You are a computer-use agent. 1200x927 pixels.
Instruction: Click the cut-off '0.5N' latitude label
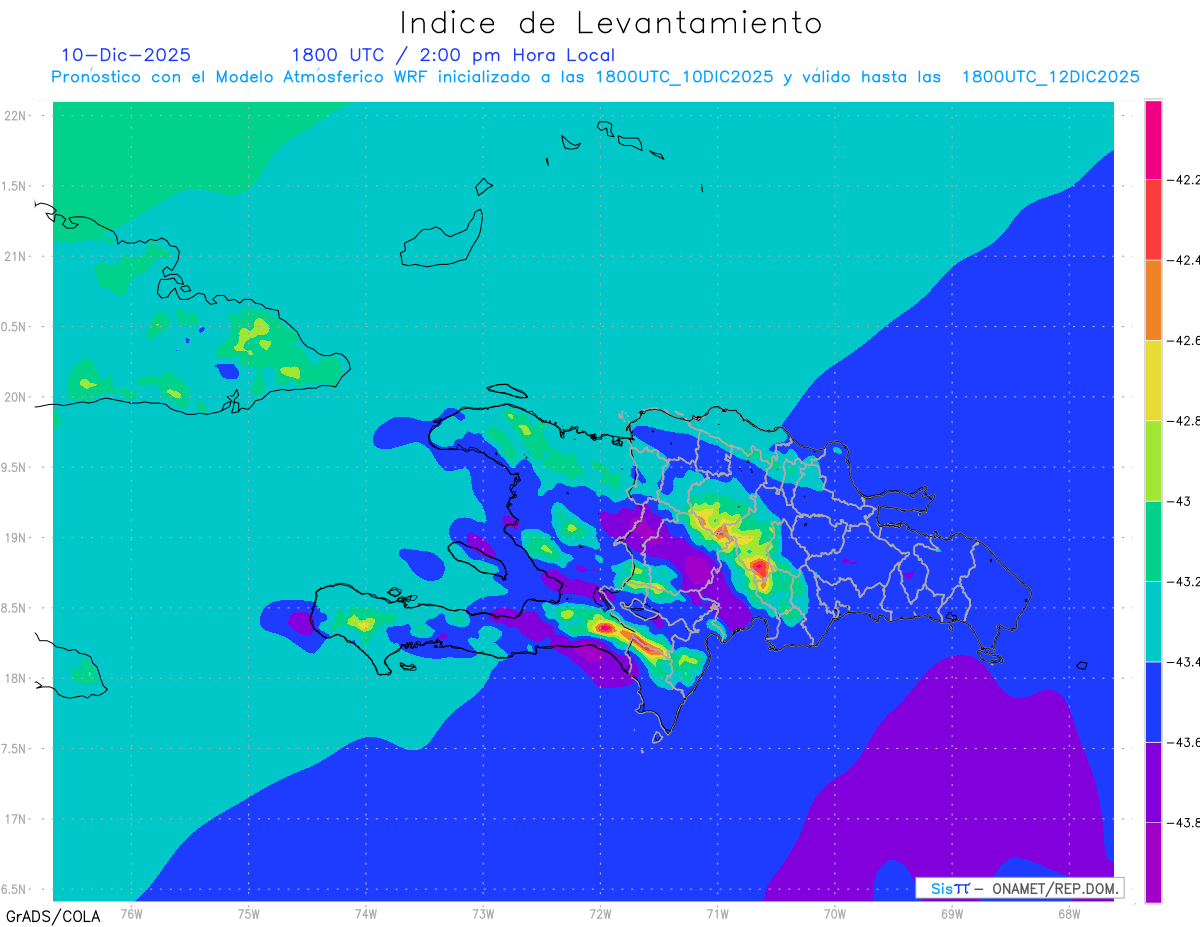coord(14,327)
